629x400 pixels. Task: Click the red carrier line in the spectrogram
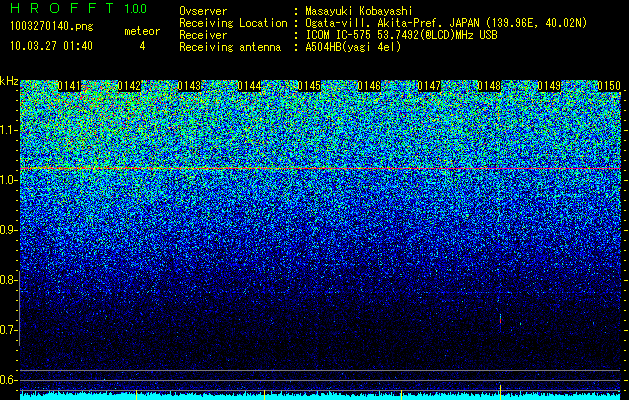tap(320, 169)
